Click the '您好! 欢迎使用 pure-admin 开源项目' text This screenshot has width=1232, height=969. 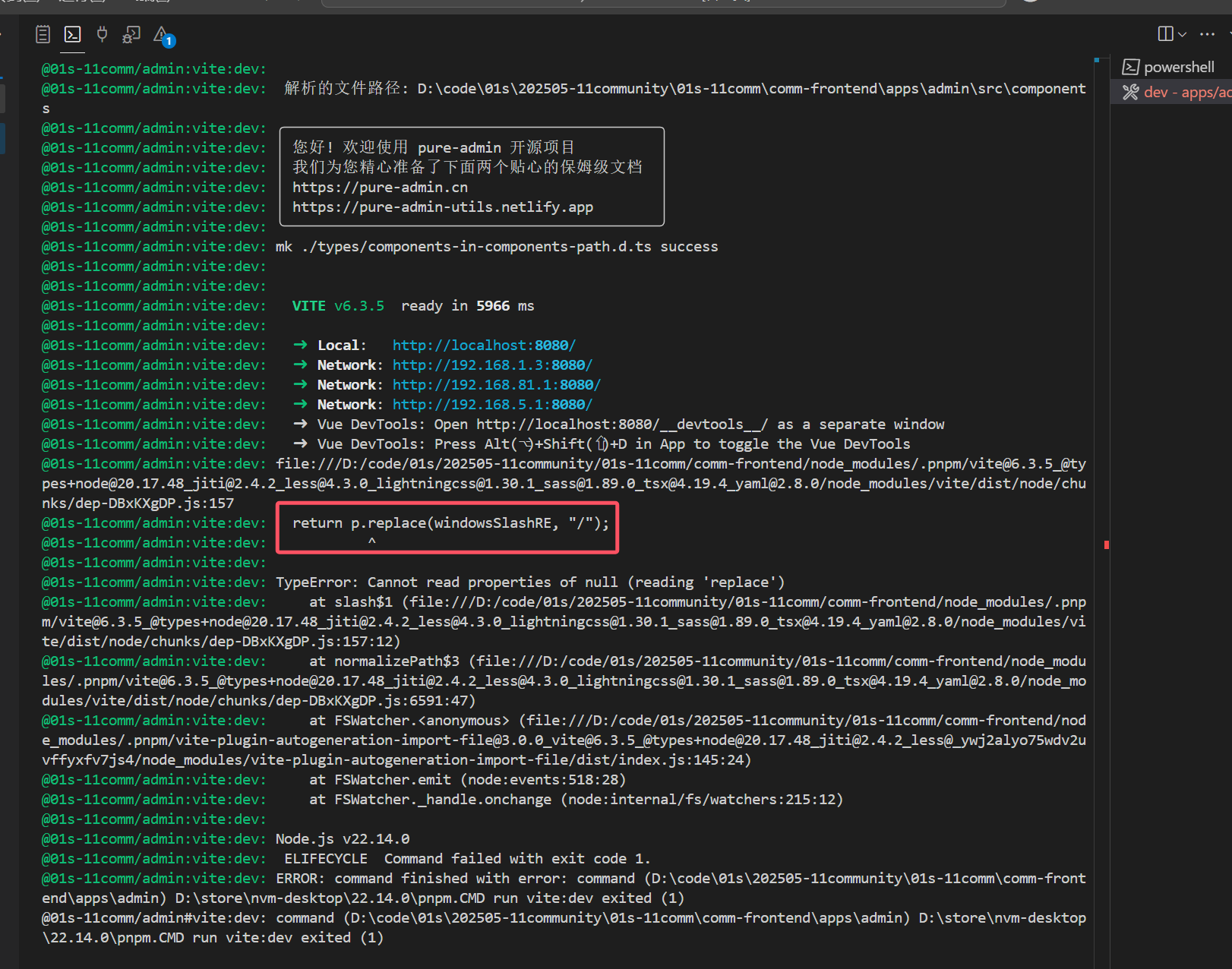click(x=434, y=148)
